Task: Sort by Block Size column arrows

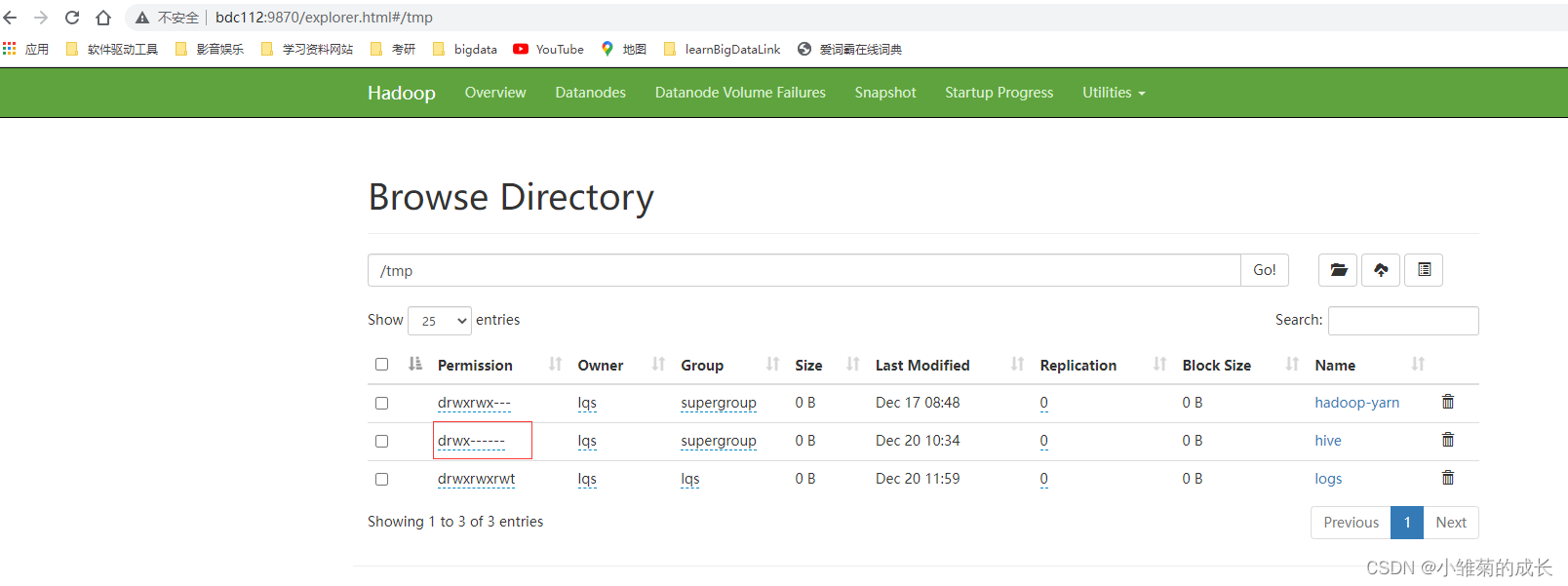Action: pos(1292,365)
